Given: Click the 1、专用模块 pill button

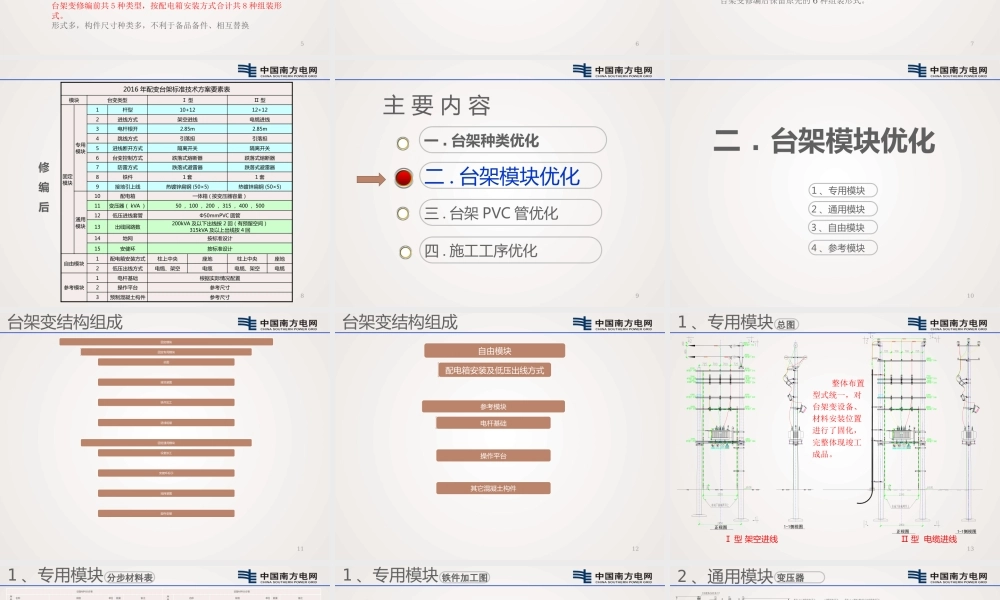Looking at the screenshot, I should [x=843, y=189].
